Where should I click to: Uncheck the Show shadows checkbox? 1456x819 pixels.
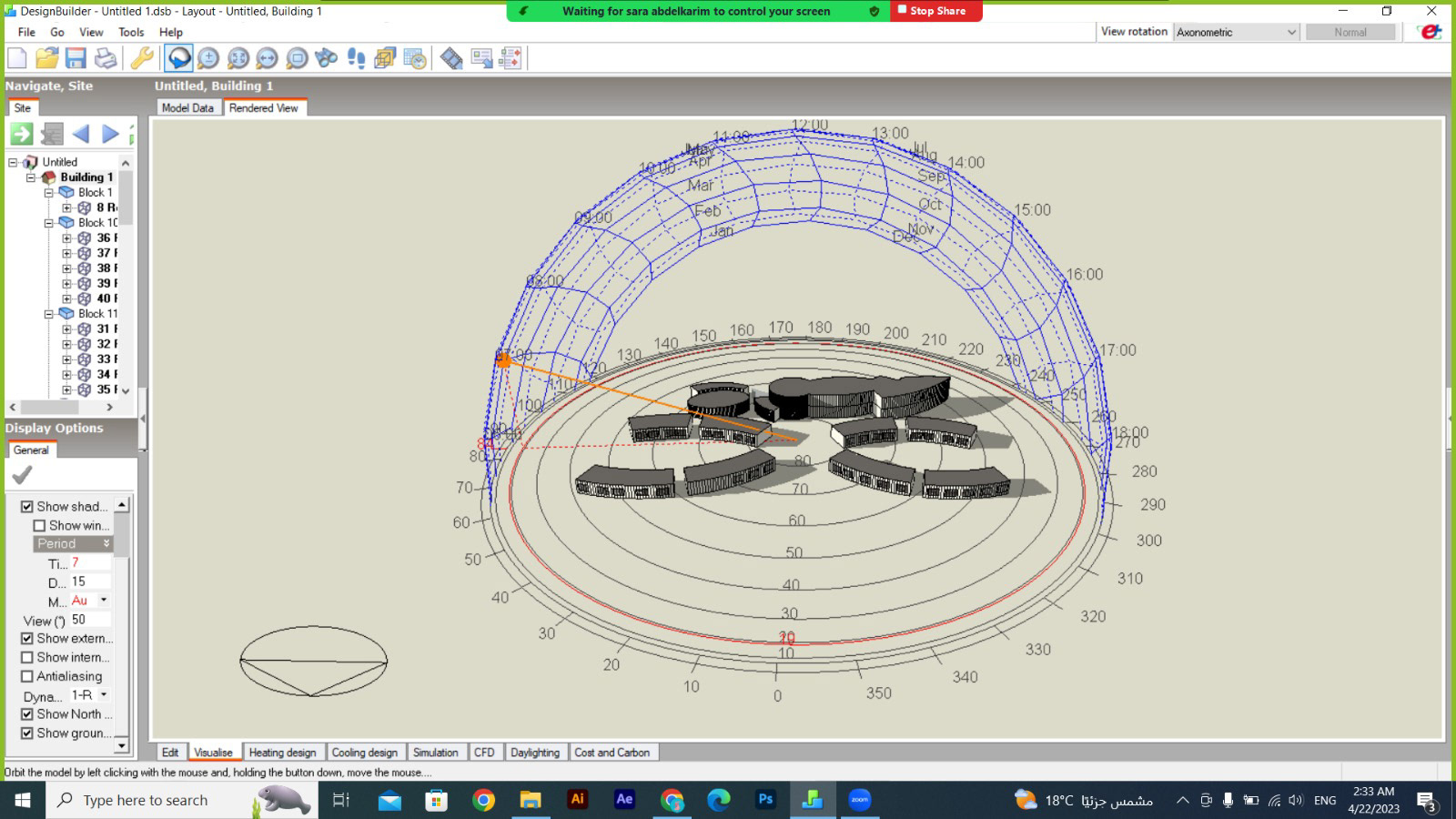27,507
